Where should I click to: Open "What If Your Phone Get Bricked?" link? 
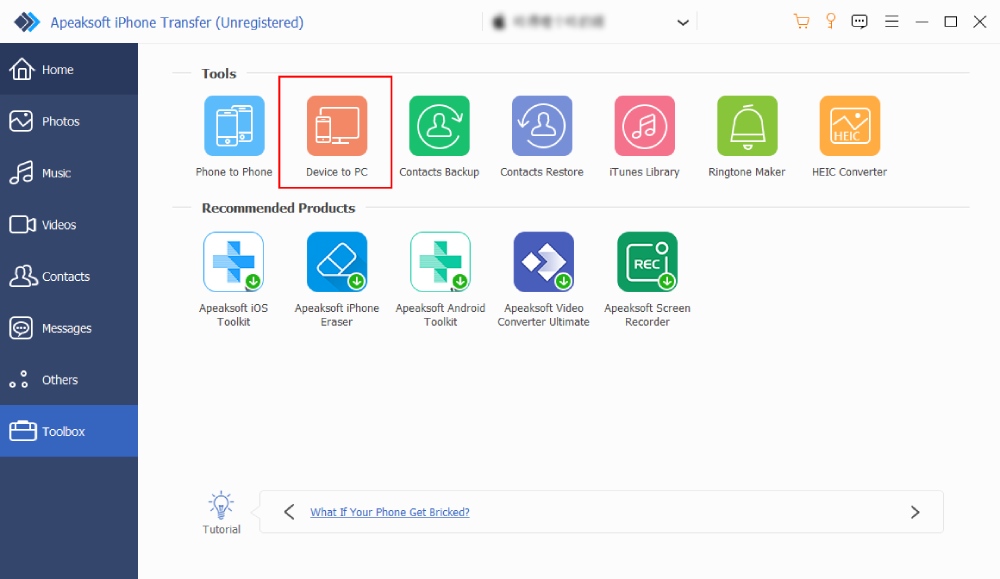390,512
